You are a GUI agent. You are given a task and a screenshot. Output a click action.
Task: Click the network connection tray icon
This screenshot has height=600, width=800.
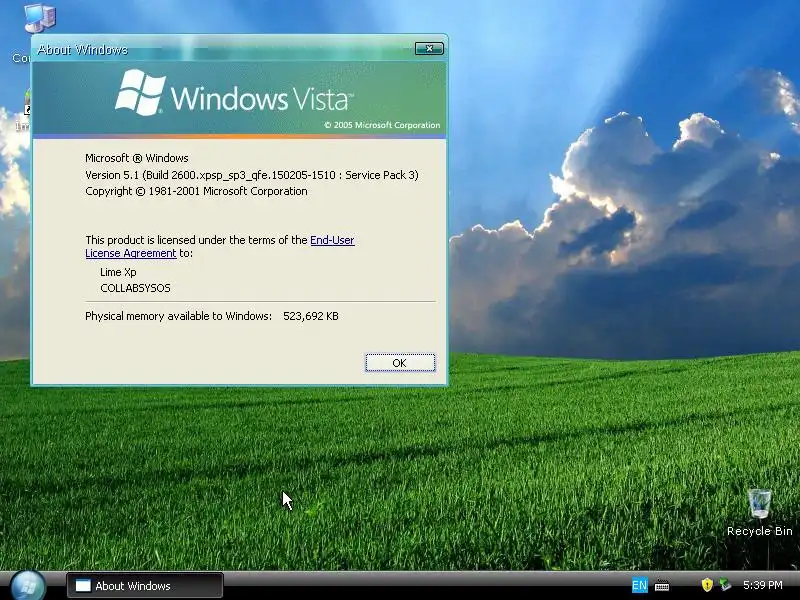[725, 585]
